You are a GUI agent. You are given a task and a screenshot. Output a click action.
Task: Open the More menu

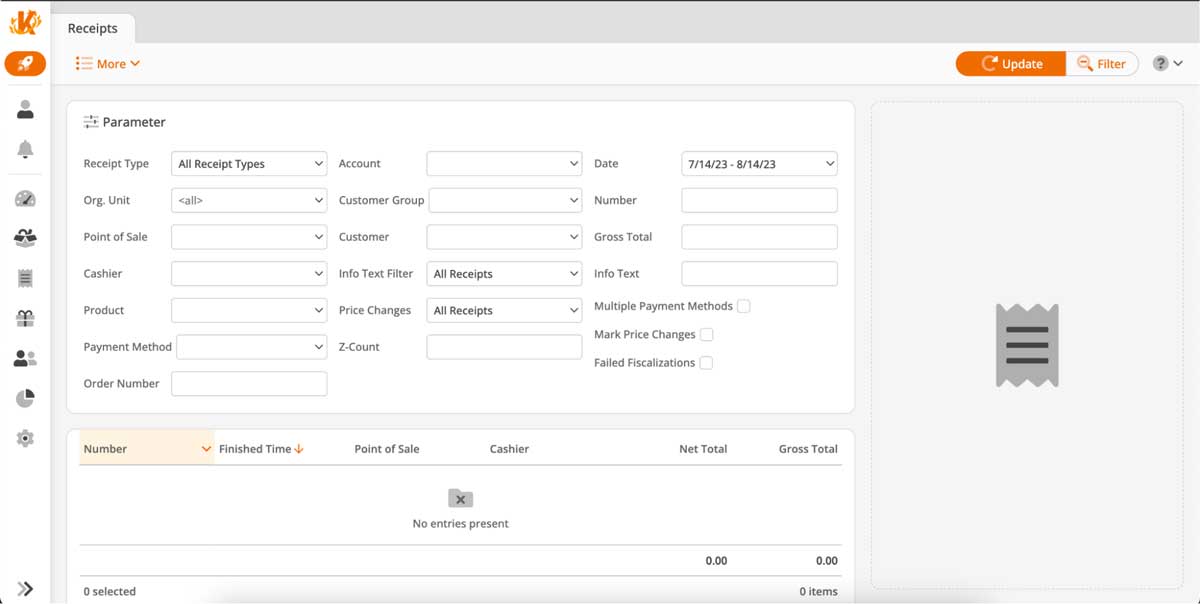pos(107,63)
